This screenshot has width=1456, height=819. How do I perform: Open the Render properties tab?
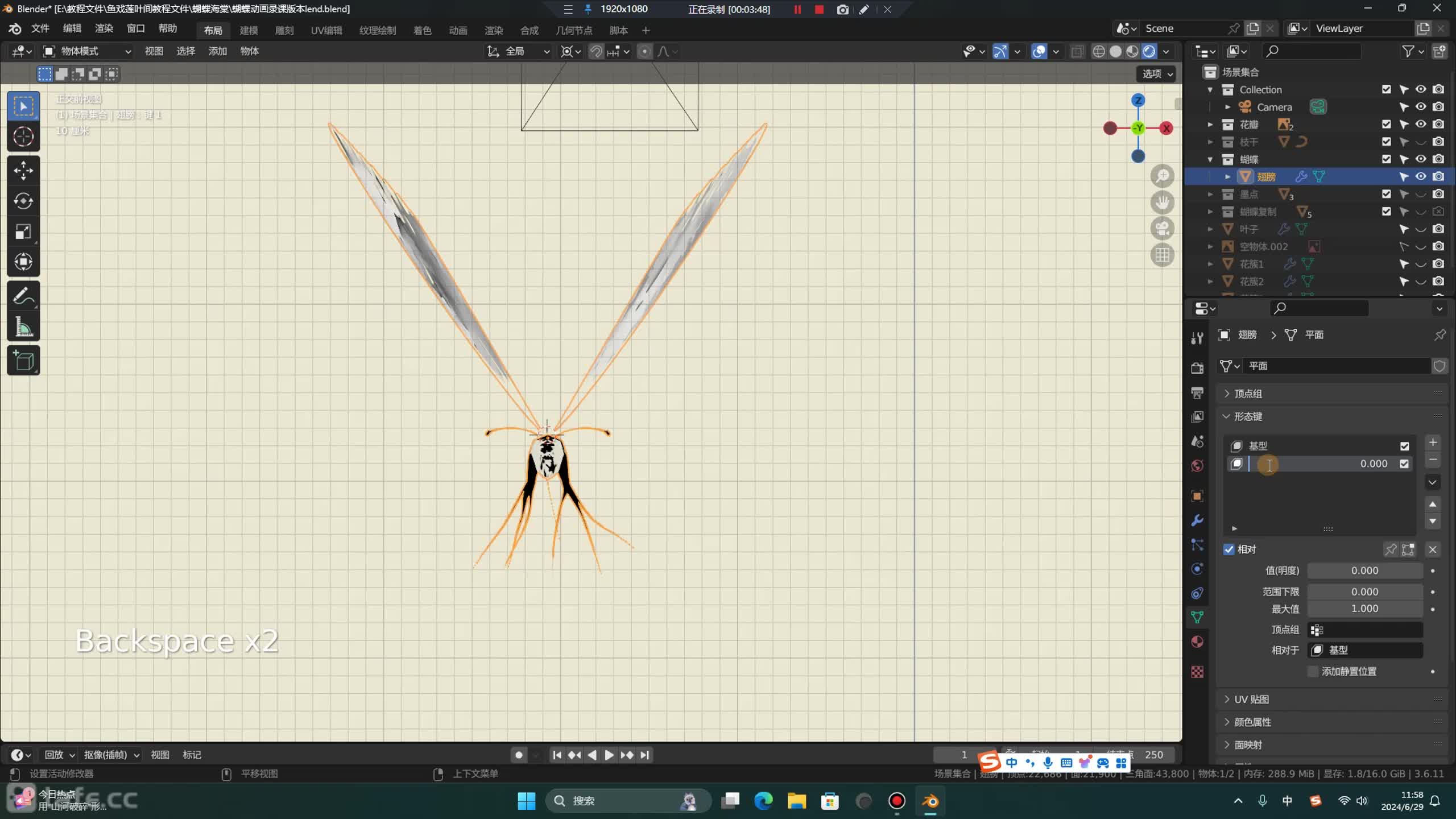pyautogui.click(x=1197, y=368)
